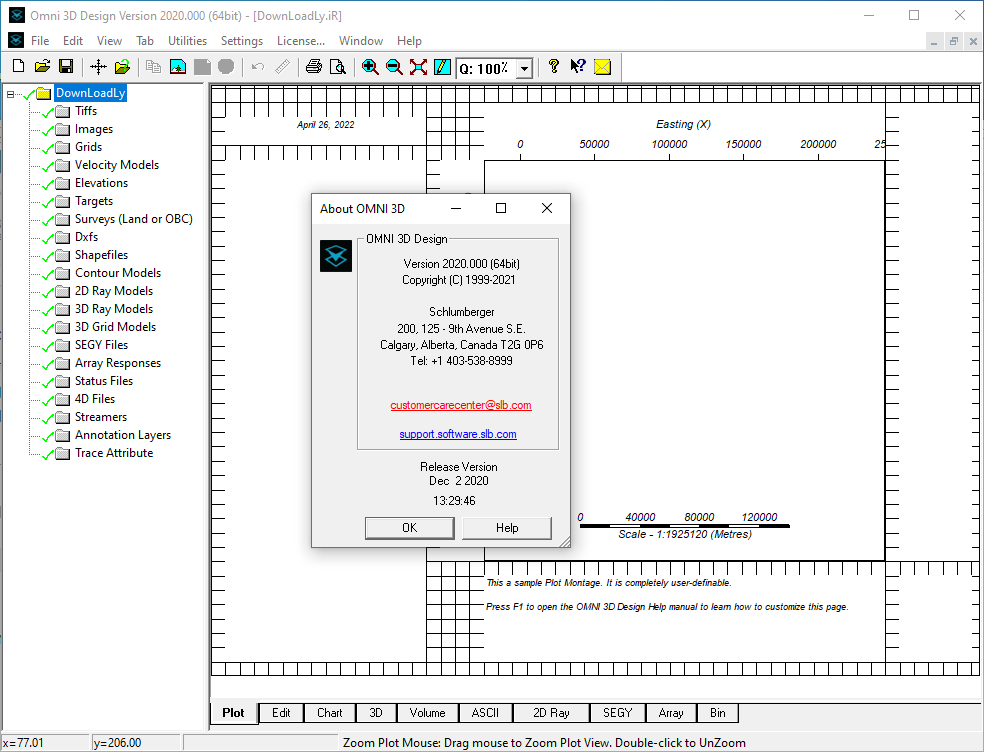Click the grey page icon in toolbar
Image resolution: width=984 pixels, height=752 pixels.
(x=202, y=67)
